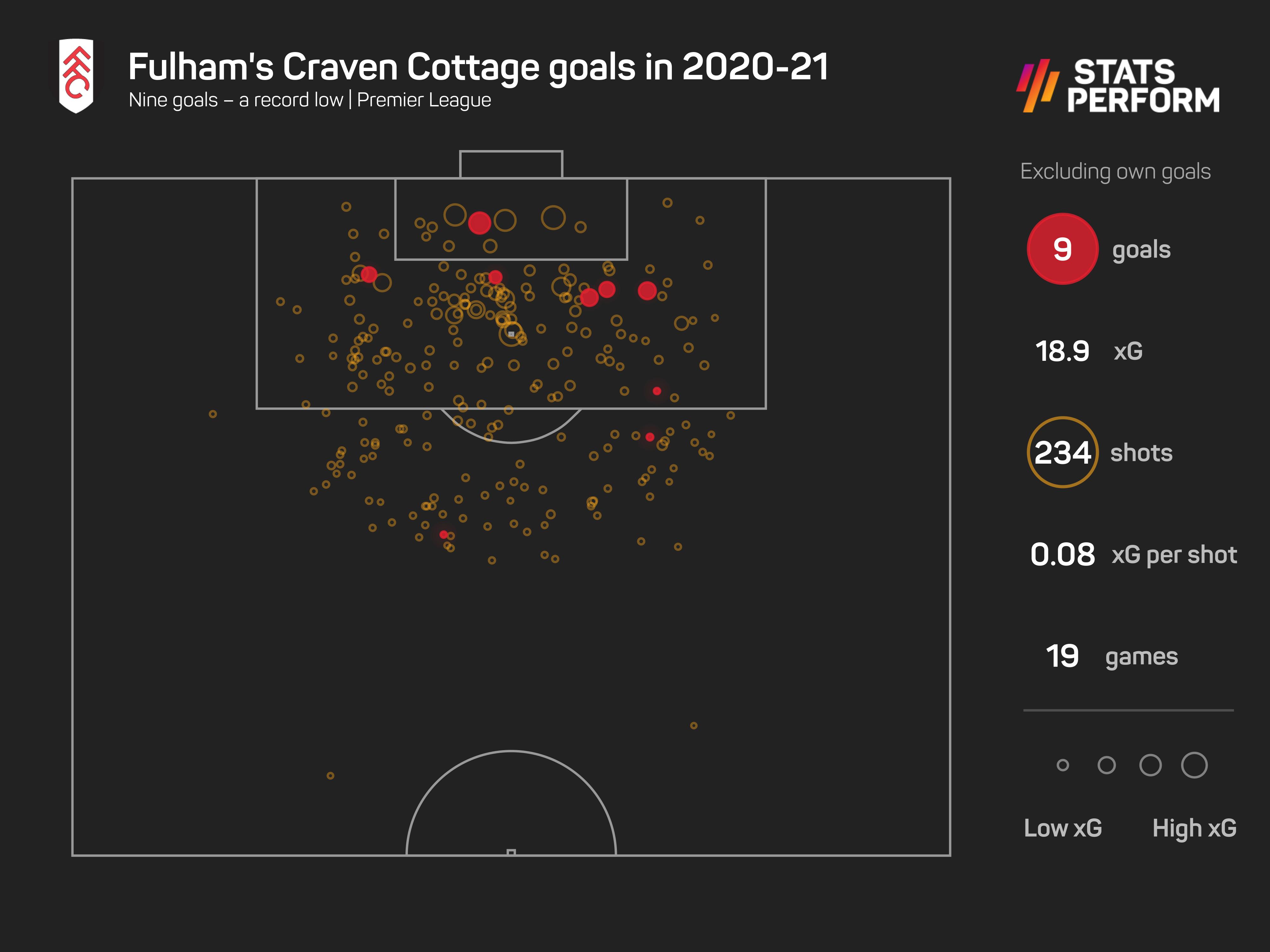Click the penalty spot marker

(x=511, y=334)
